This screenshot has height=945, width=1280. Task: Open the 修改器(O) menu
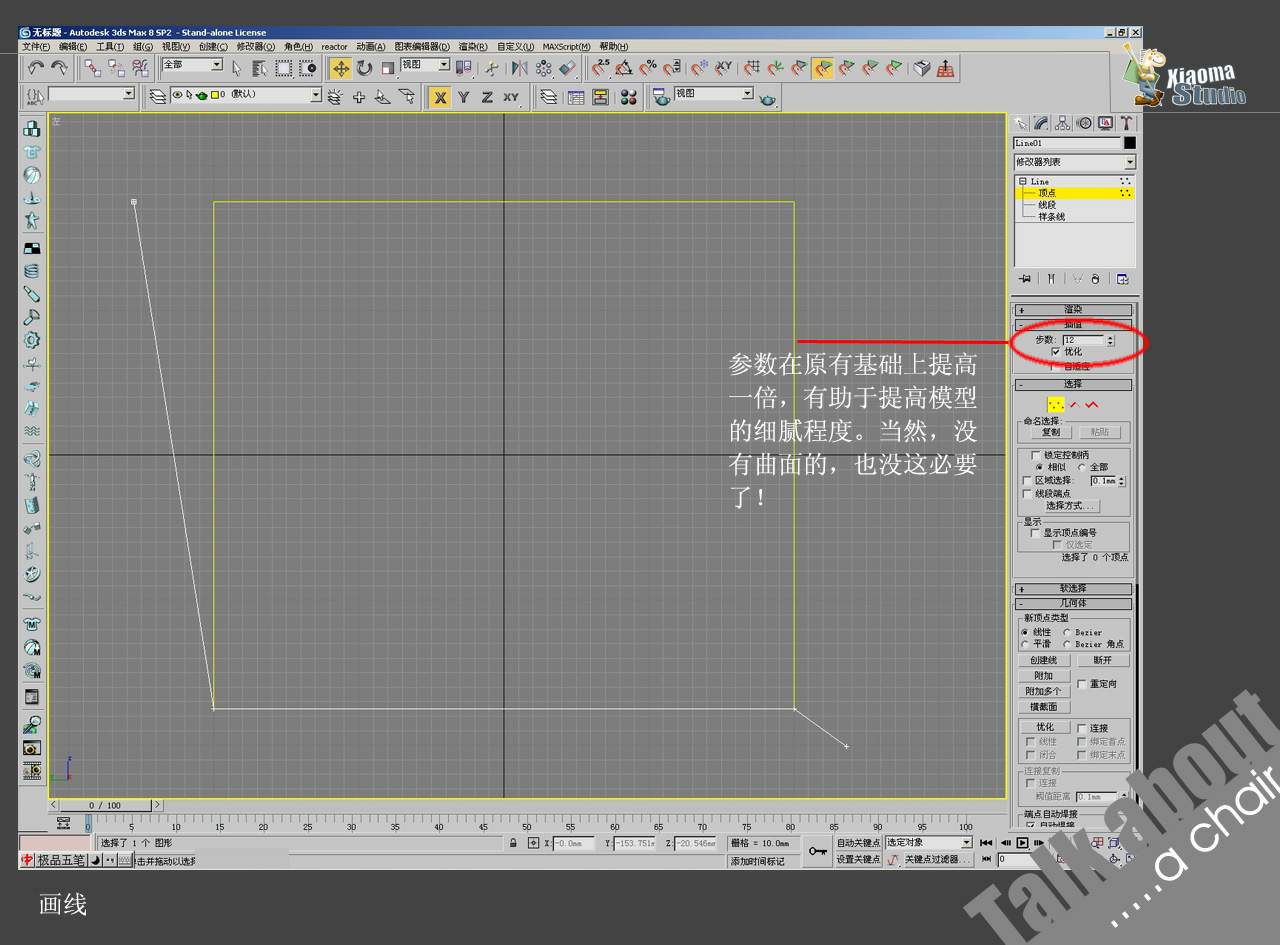pyautogui.click(x=256, y=46)
